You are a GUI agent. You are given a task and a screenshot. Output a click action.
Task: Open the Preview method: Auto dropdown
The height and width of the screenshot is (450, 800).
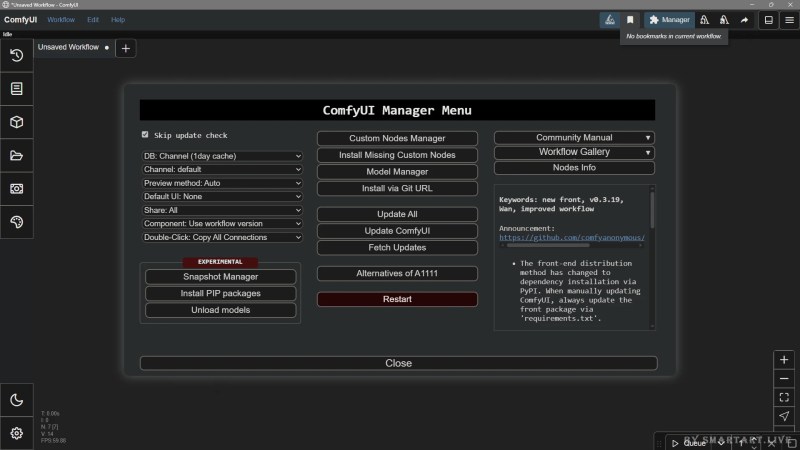point(222,183)
